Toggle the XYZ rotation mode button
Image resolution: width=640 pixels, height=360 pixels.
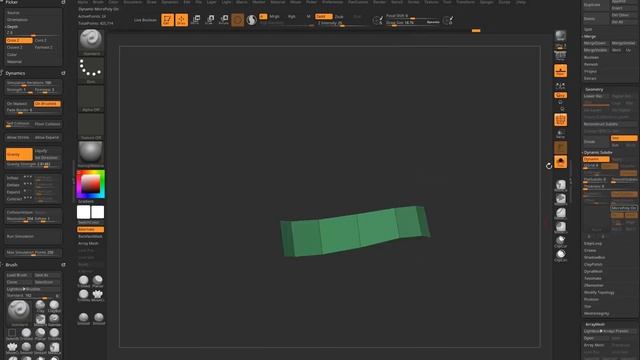tap(560, 95)
